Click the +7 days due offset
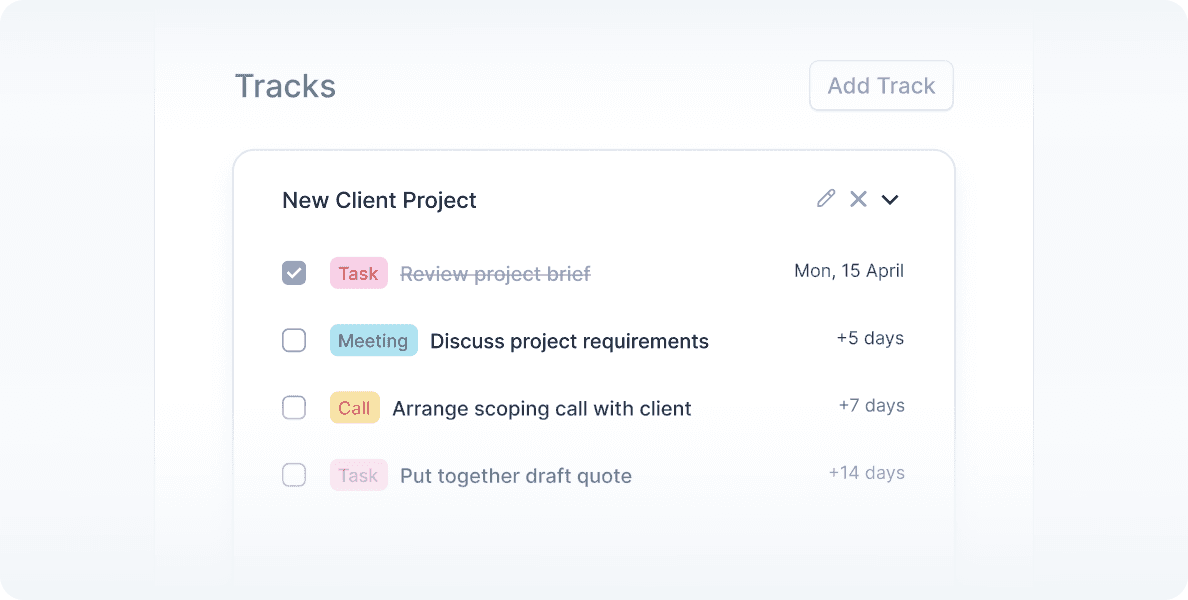The image size is (1188, 600). (x=871, y=405)
